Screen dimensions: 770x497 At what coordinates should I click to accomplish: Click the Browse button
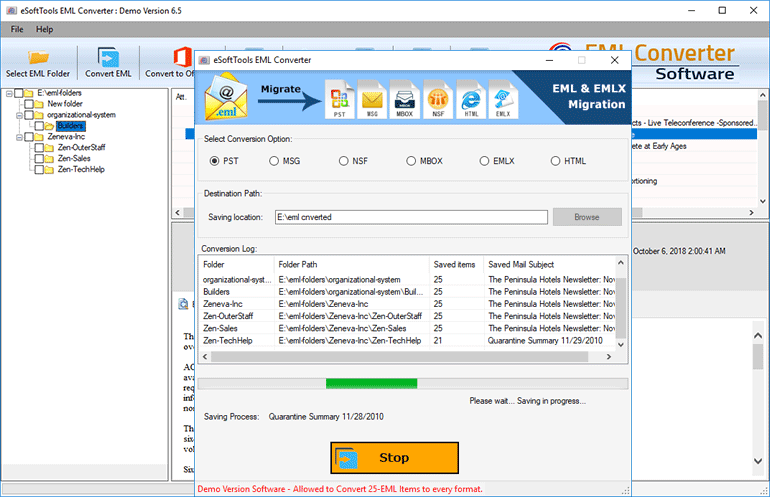(x=587, y=217)
